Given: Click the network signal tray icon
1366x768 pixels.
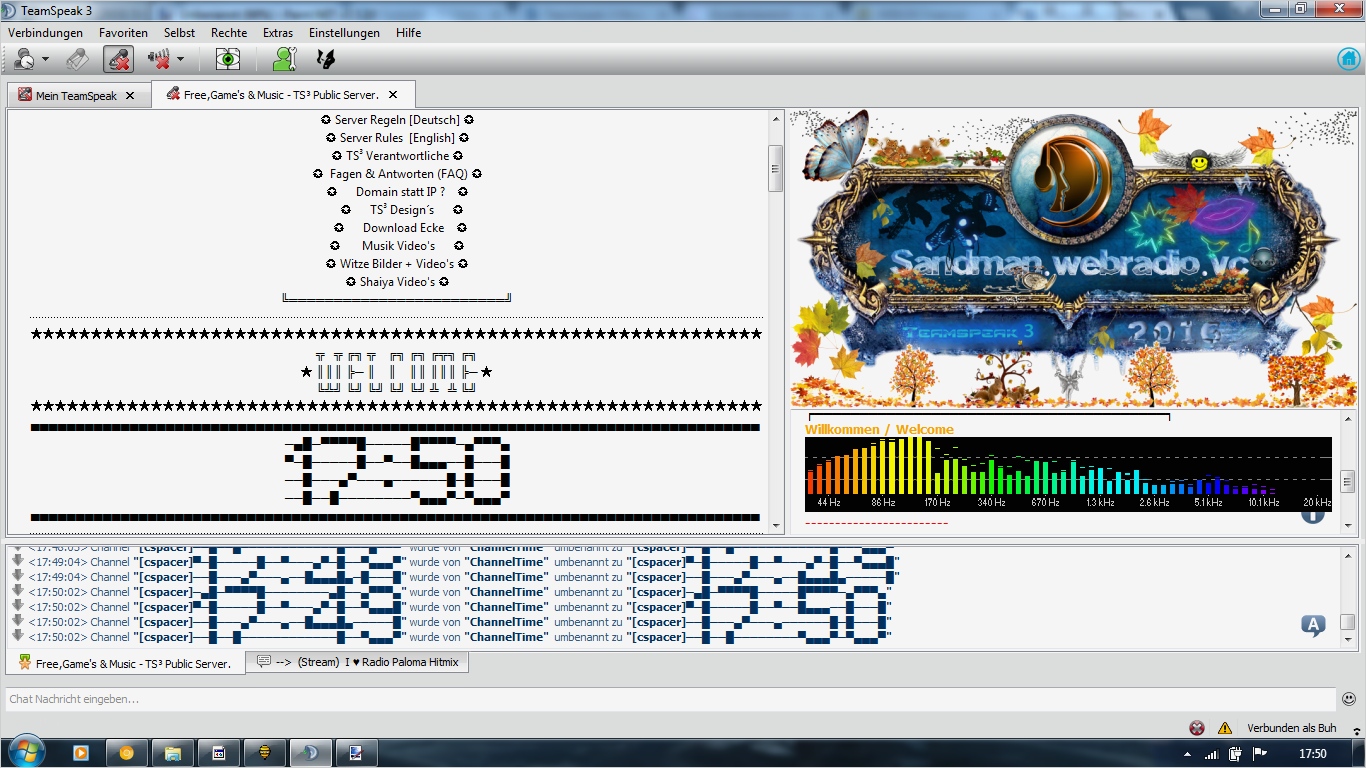Looking at the screenshot, I should 1211,754.
